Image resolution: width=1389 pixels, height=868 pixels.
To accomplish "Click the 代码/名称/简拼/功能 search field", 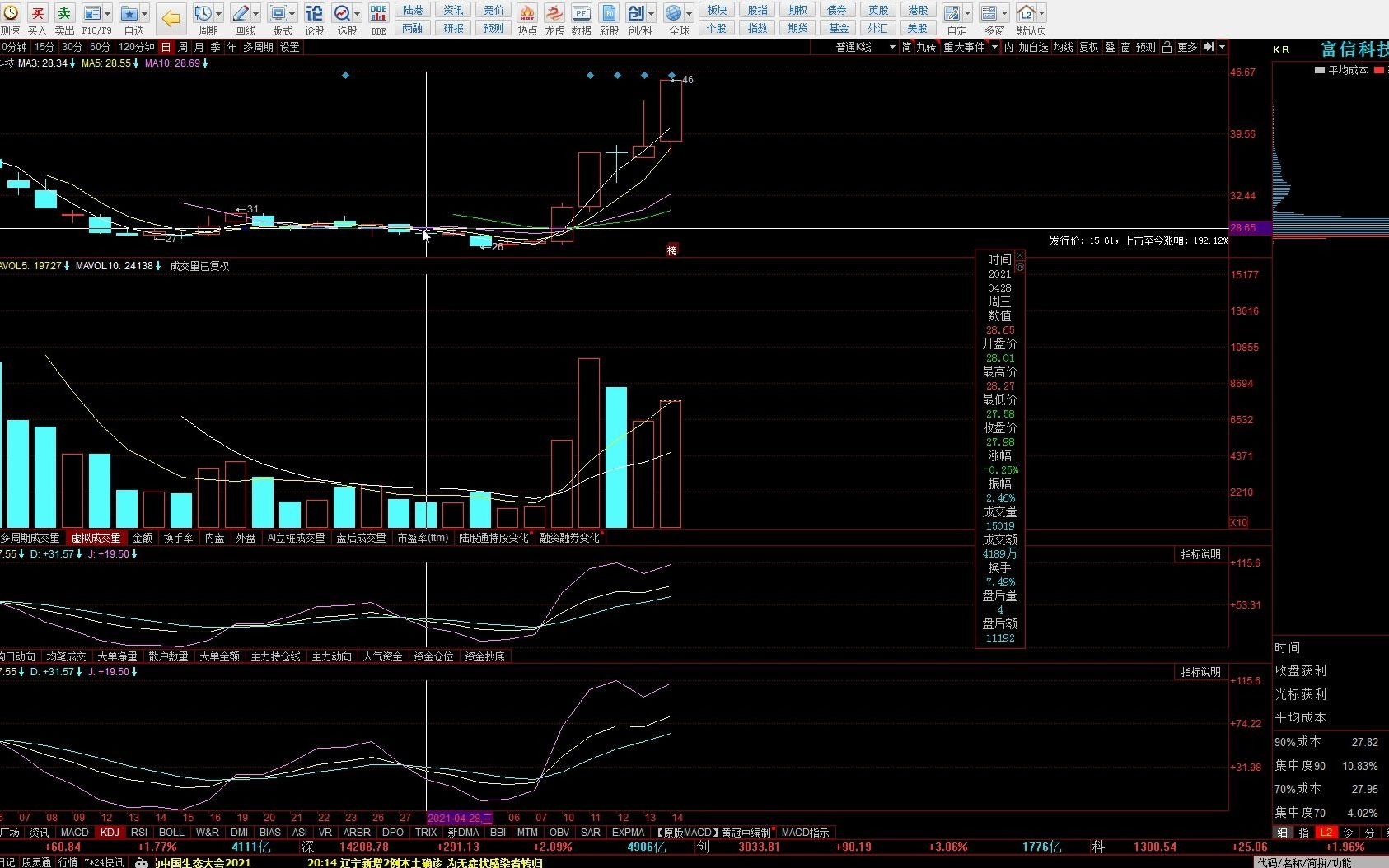I will (x=1321, y=862).
